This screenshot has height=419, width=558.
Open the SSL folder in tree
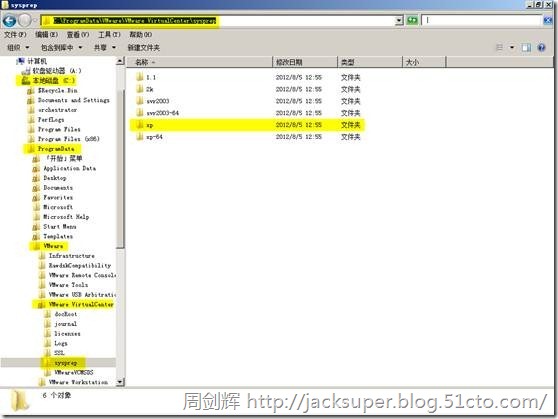coord(59,353)
